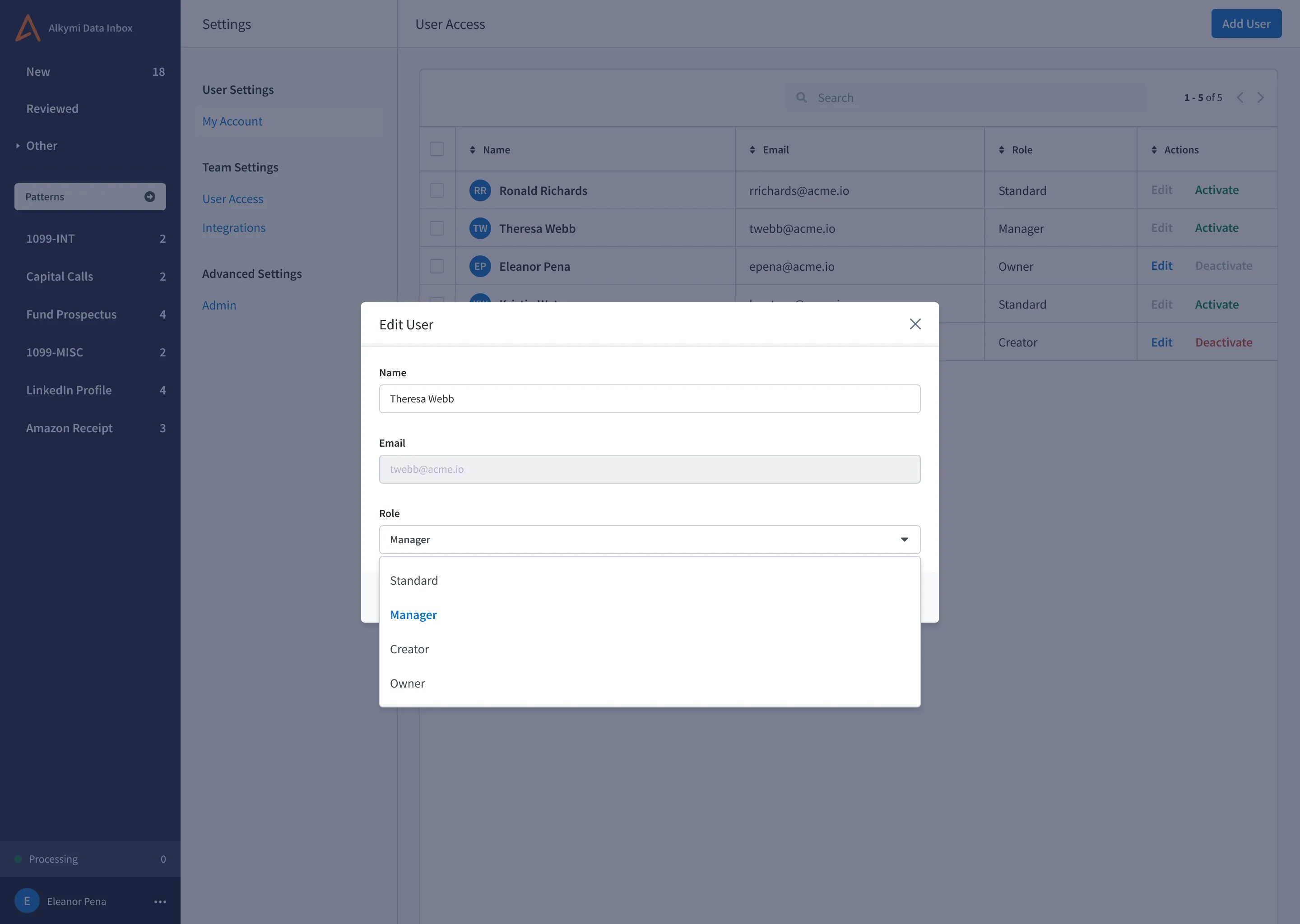Click the search magnifier icon
This screenshot has height=924, width=1300.
pyautogui.click(x=801, y=97)
